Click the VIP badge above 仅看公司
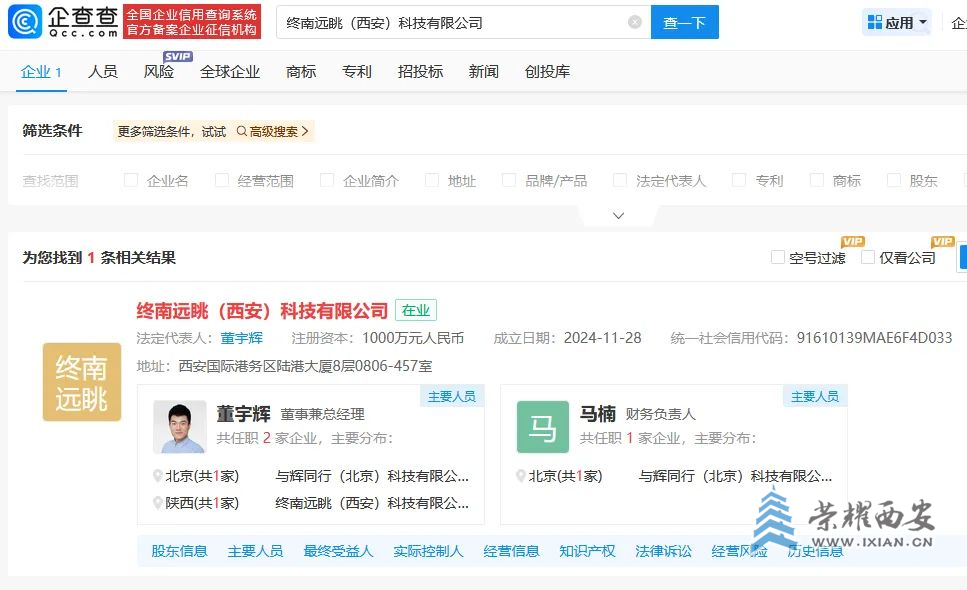 coord(943,242)
